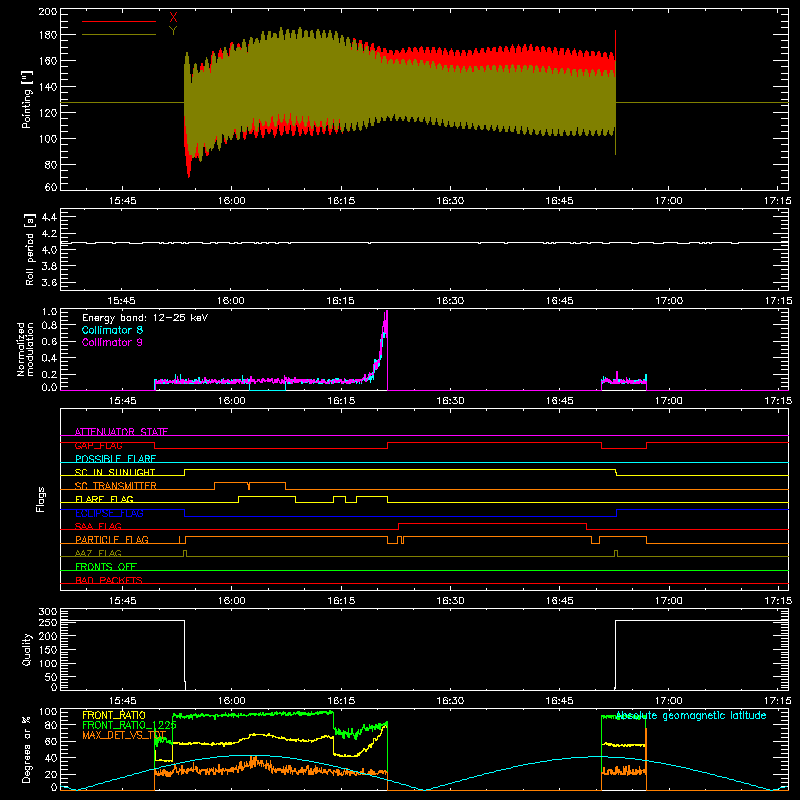Viewport: 800px width, 800px height.
Task: Click the Collimator 8 legend label
Action: coord(112,330)
